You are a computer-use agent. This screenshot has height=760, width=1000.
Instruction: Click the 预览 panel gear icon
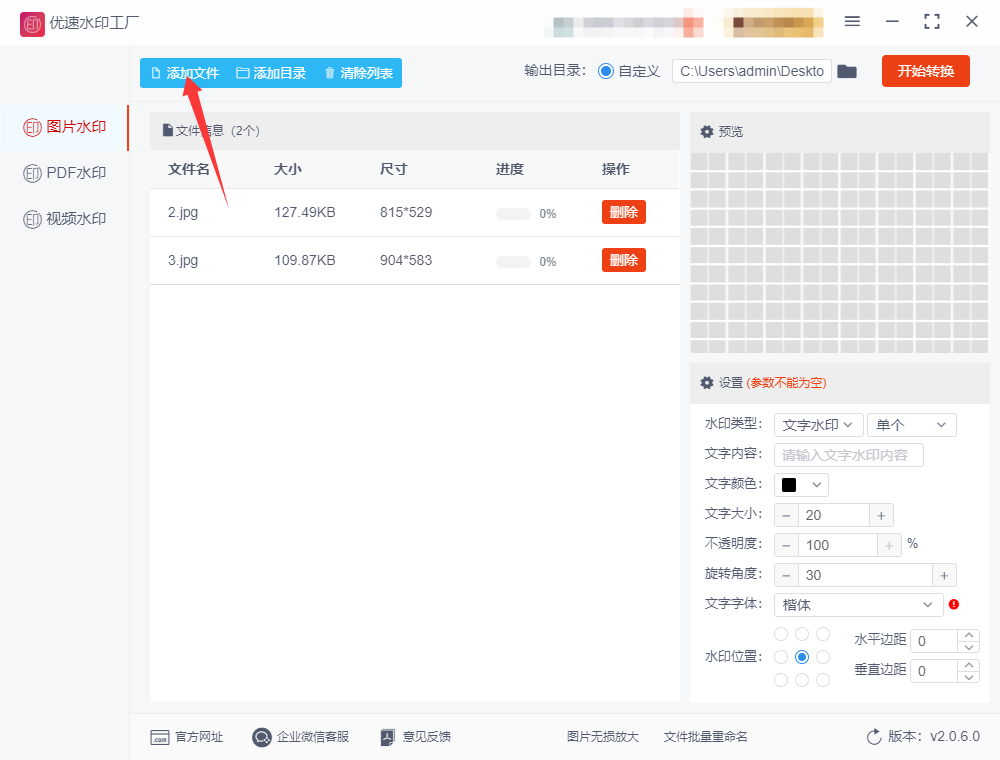click(x=707, y=132)
